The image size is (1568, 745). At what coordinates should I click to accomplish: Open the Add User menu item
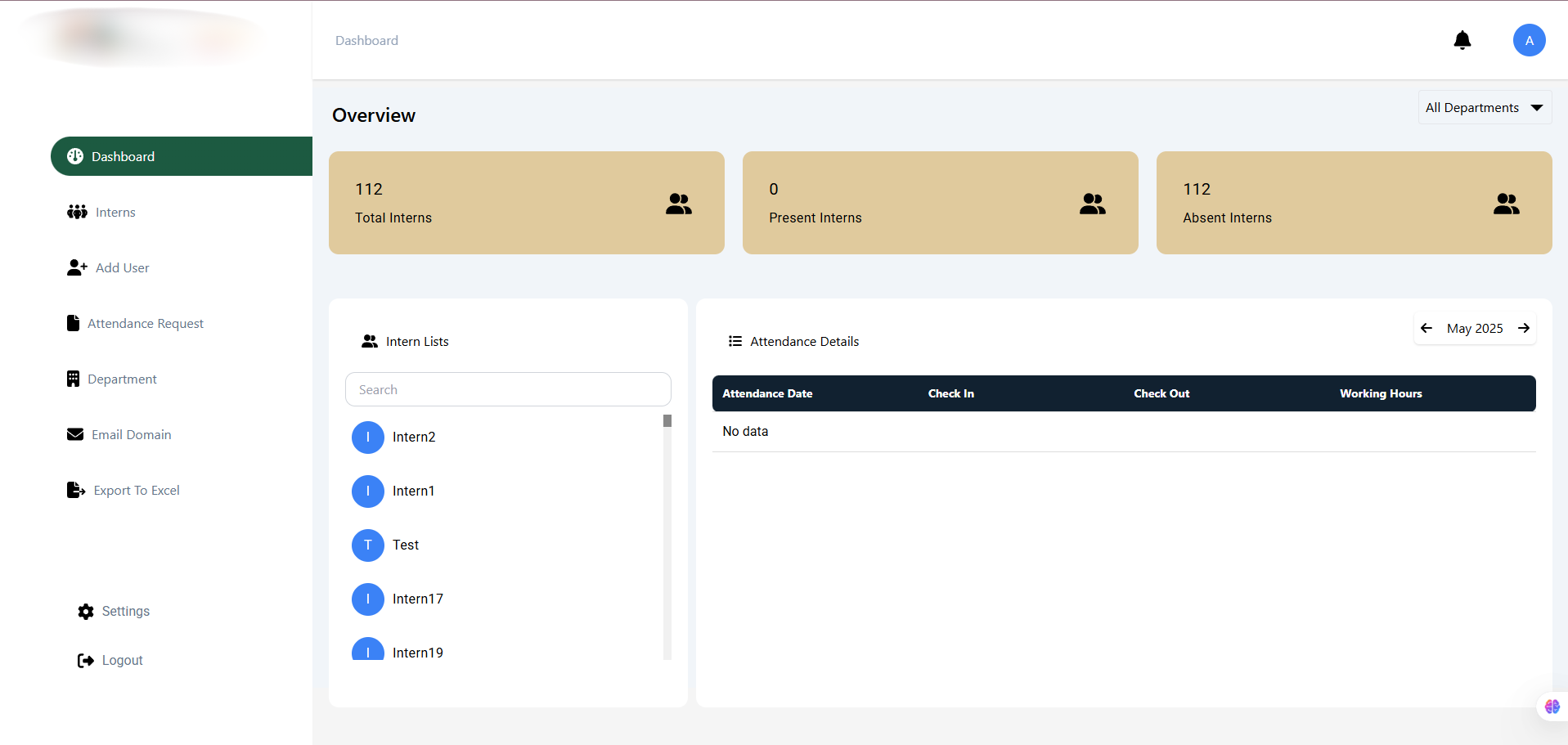[x=122, y=267]
